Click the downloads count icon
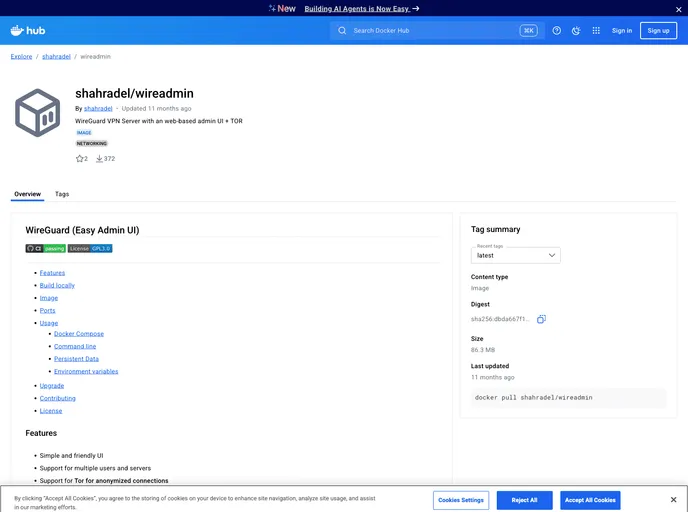Image resolution: width=688 pixels, height=512 pixels. [x=99, y=158]
